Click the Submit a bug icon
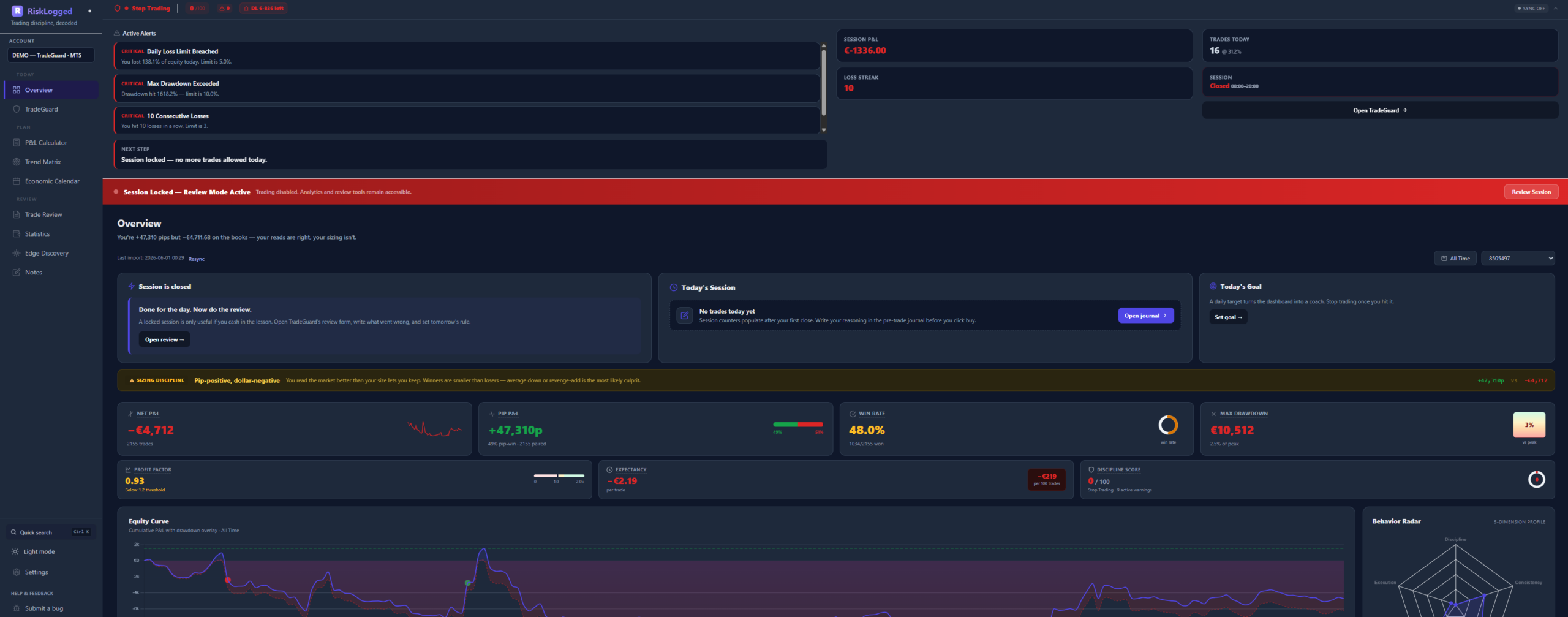Image resolution: width=1568 pixels, height=617 pixels. pyautogui.click(x=17, y=608)
